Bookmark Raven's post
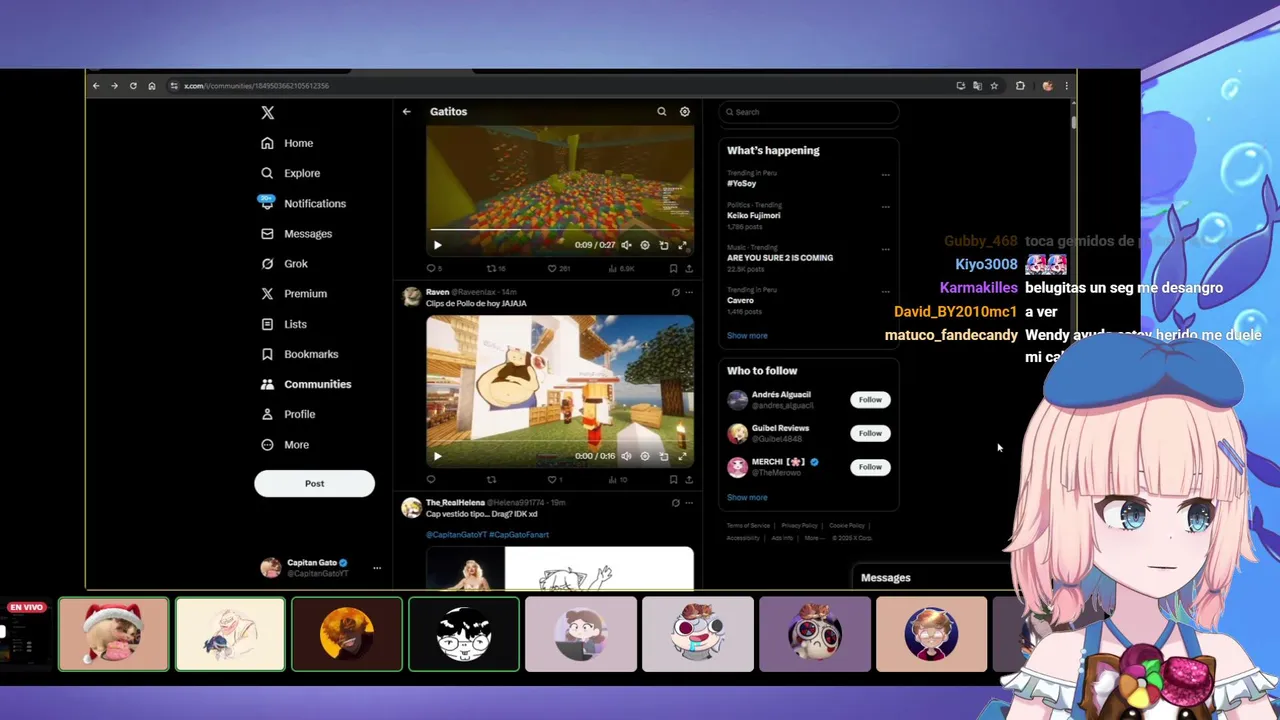This screenshot has width=1280, height=720. tap(673, 479)
